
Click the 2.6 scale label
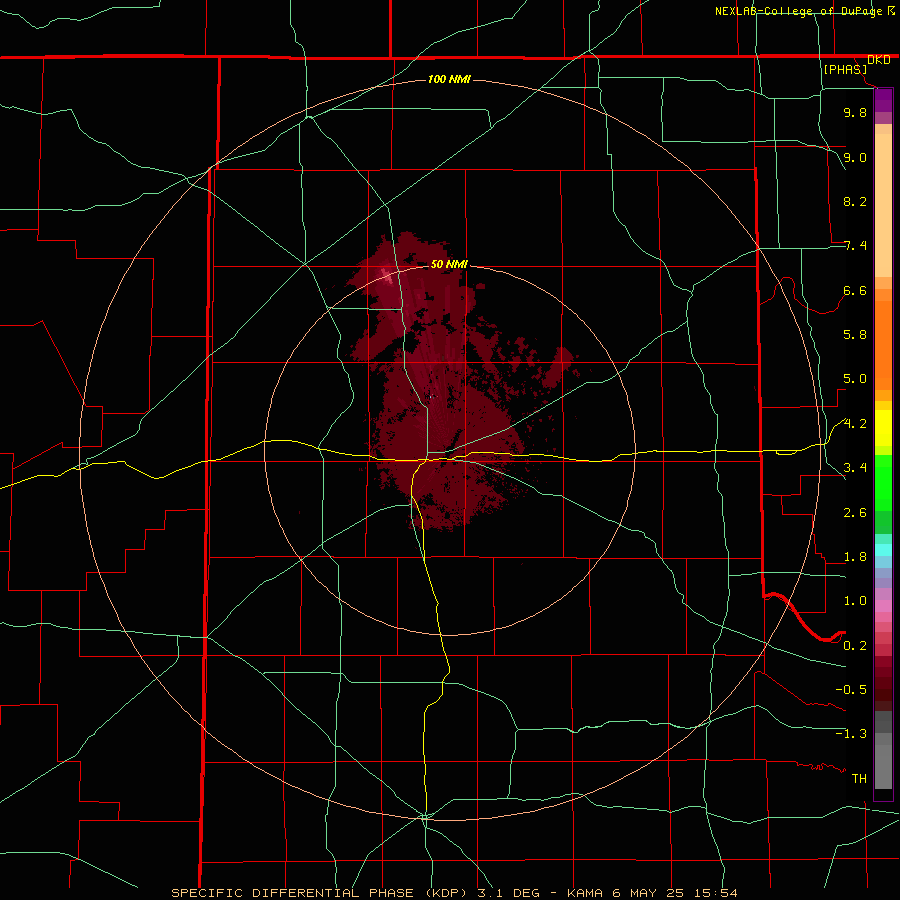tap(855, 513)
